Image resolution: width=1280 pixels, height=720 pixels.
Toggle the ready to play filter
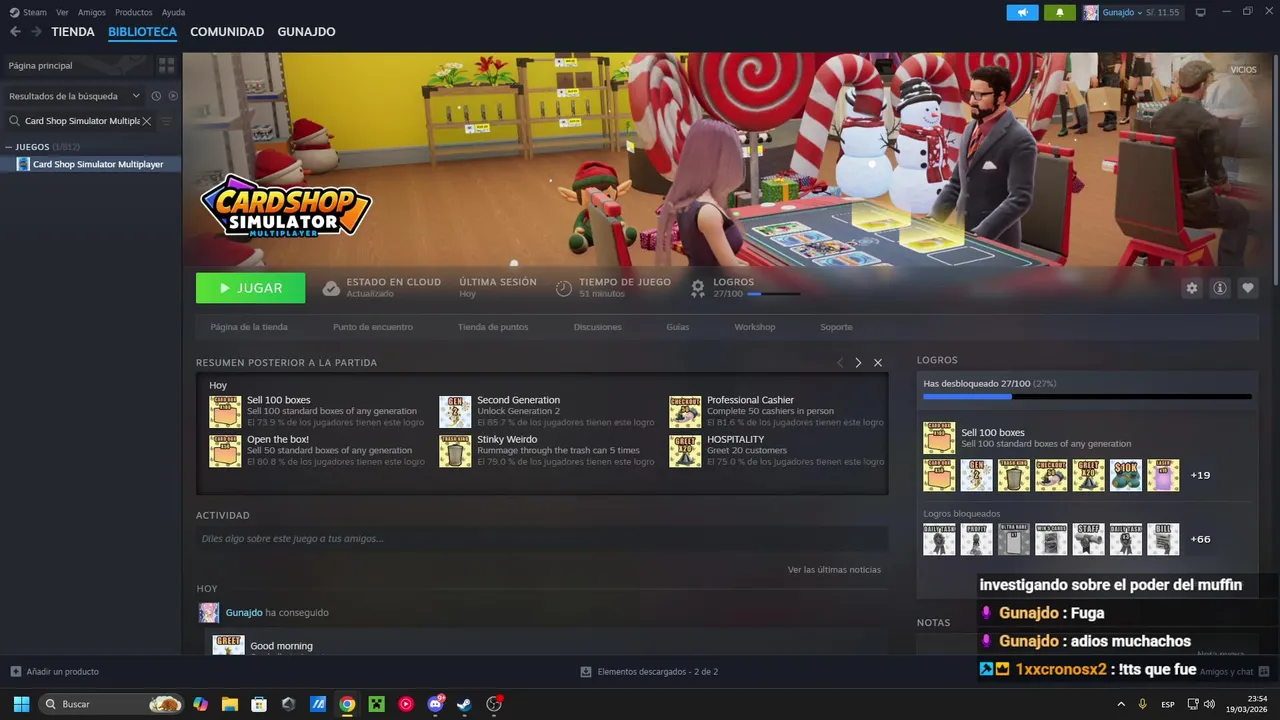[x=173, y=96]
